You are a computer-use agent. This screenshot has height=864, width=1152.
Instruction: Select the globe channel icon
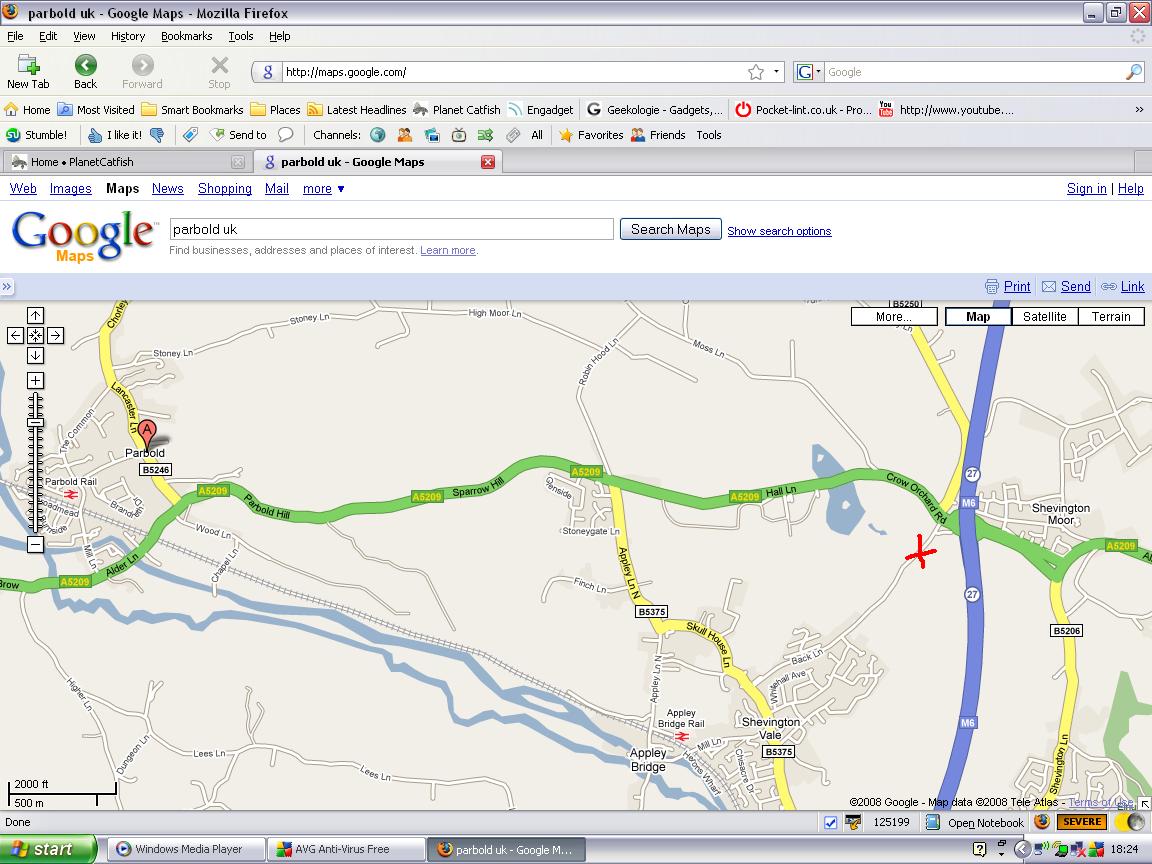pyautogui.click(x=378, y=135)
